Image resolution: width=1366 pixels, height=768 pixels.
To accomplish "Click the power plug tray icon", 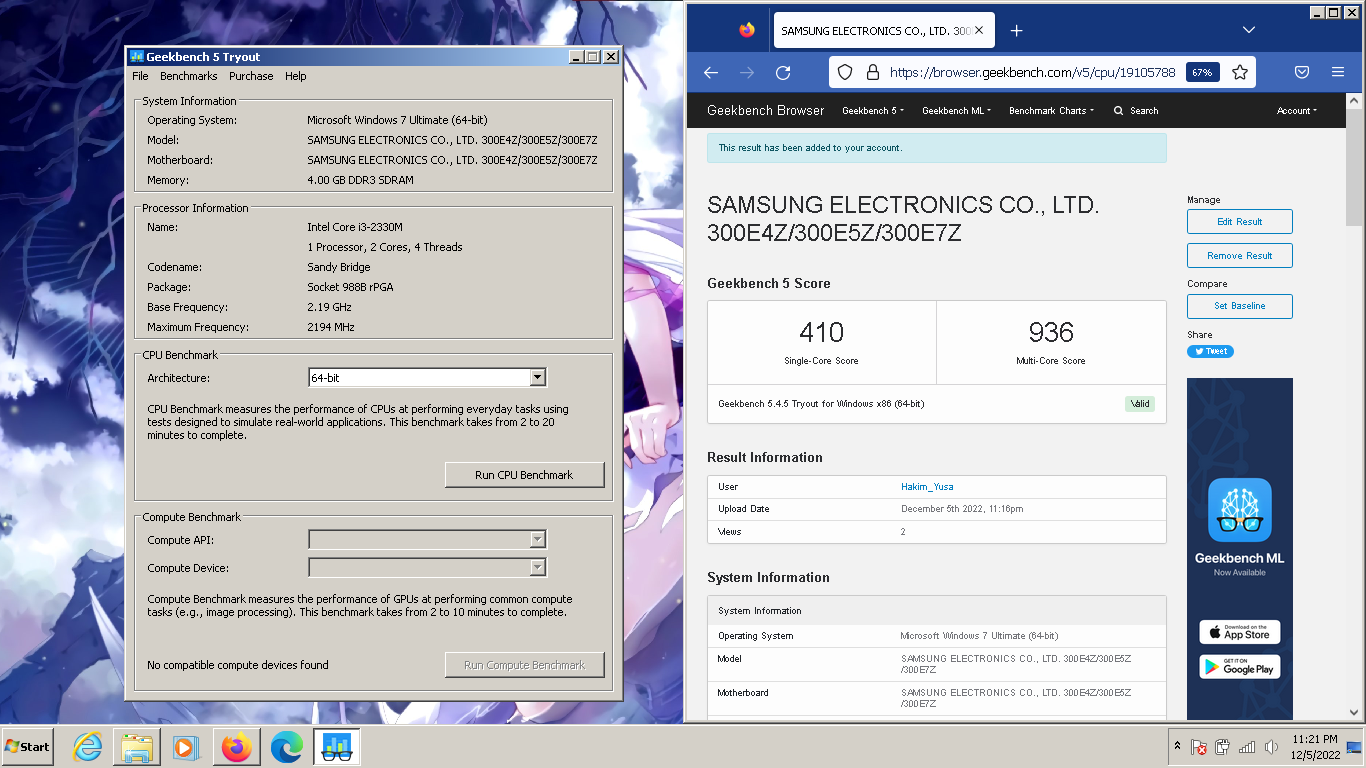I will coord(1222,746).
